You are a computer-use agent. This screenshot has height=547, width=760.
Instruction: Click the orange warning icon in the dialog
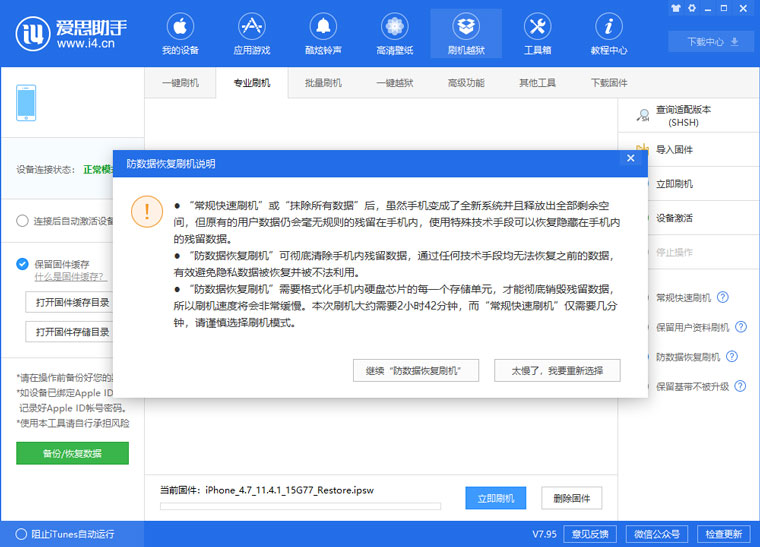point(147,212)
